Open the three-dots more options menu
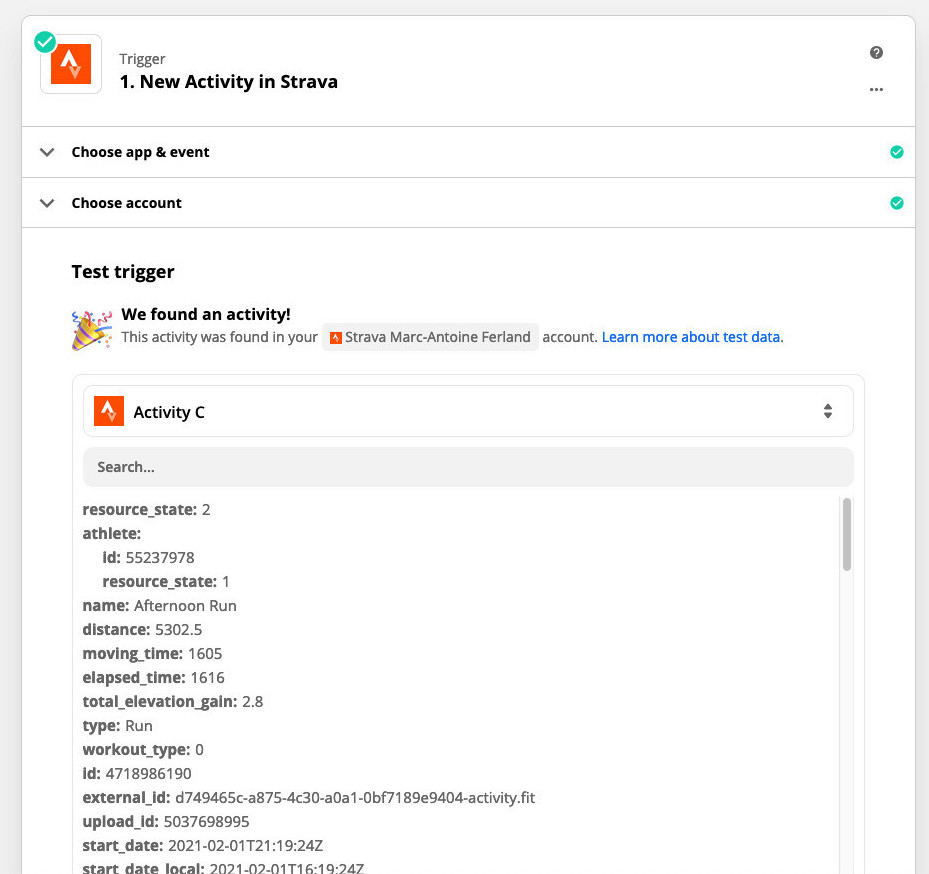Image resolution: width=929 pixels, height=874 pixels. (876, 89)
